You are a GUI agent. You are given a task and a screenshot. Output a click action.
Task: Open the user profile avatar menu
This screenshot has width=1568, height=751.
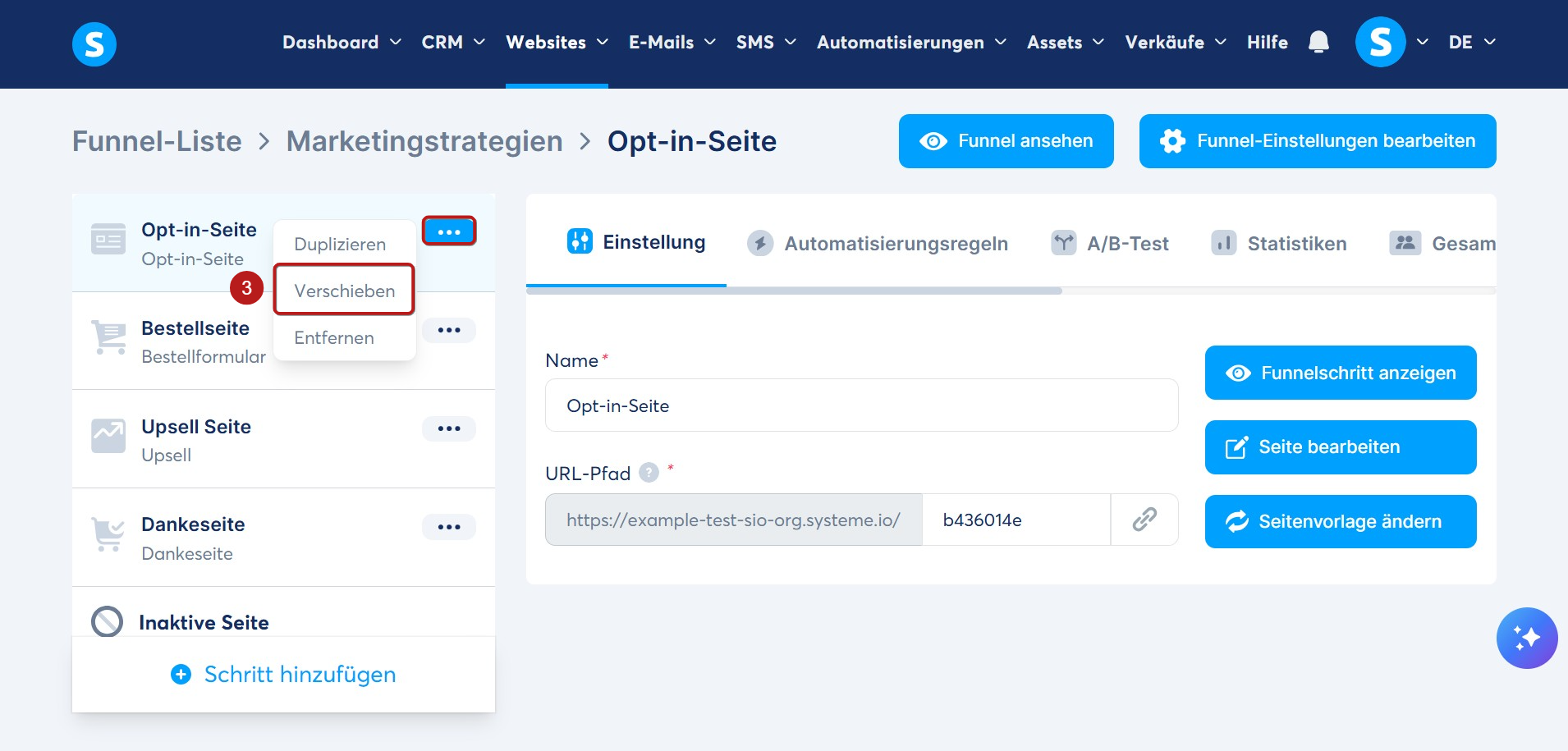coord(1380,42)
